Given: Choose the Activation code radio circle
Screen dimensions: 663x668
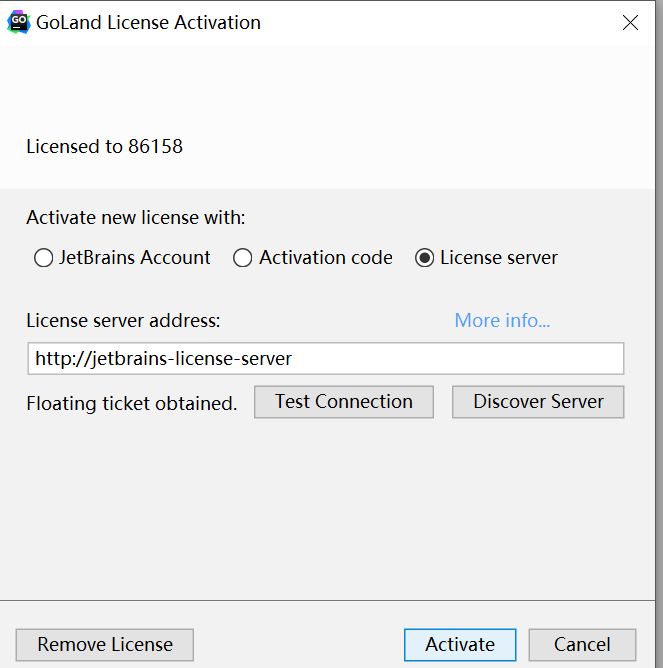Looking at the screenshot, I should tap(242, 258).
